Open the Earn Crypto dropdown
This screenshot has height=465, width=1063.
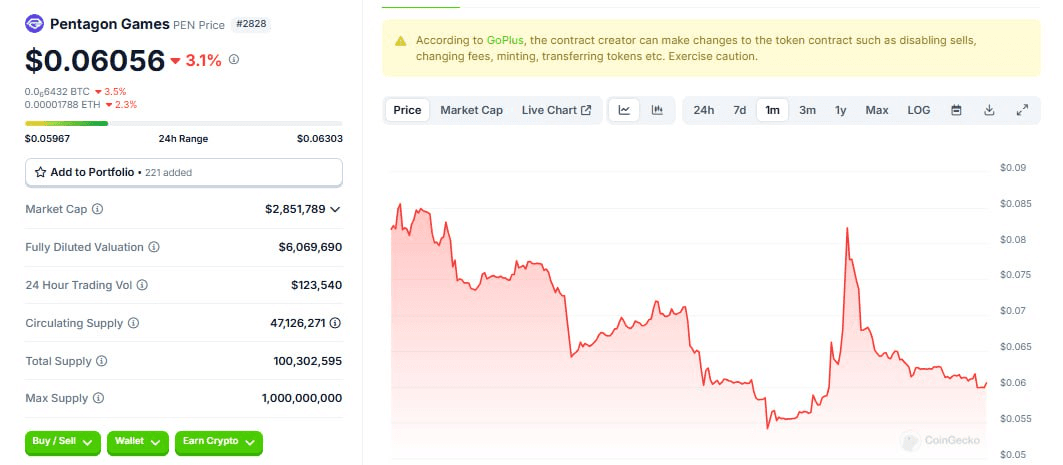pyautogui.click(x=217, y=441)
